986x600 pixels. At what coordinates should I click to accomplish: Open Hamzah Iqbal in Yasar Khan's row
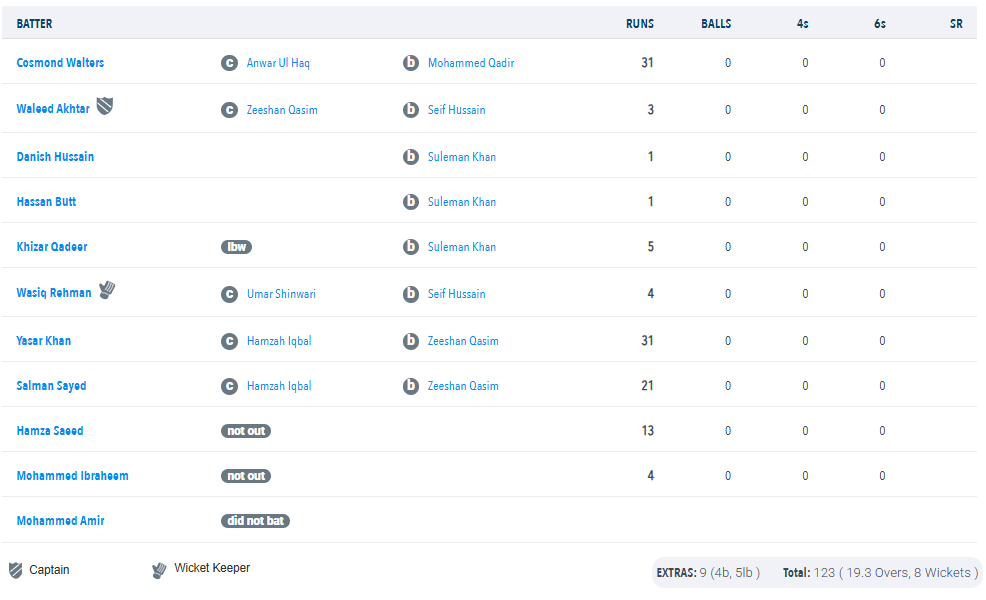click(x=279, y=341)
